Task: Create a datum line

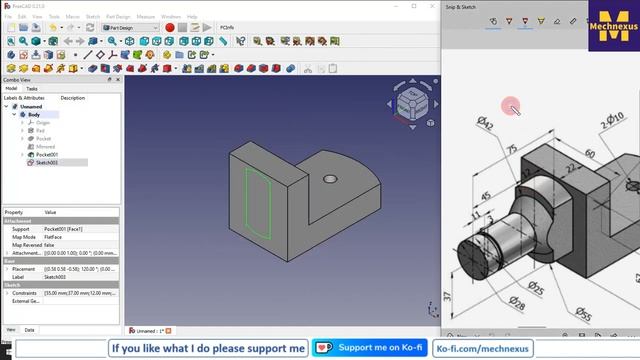Action: coord(88,55)
